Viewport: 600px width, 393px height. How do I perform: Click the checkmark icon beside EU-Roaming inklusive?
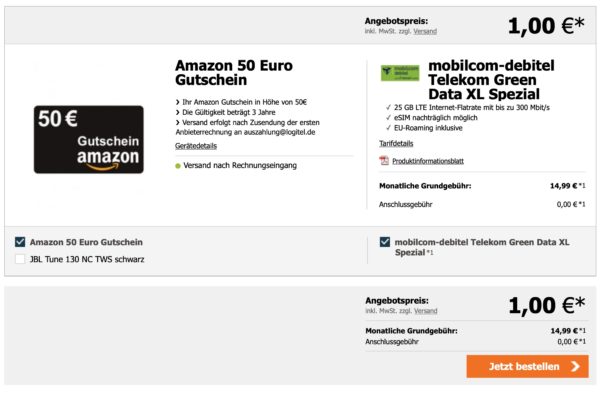(388, 128)
